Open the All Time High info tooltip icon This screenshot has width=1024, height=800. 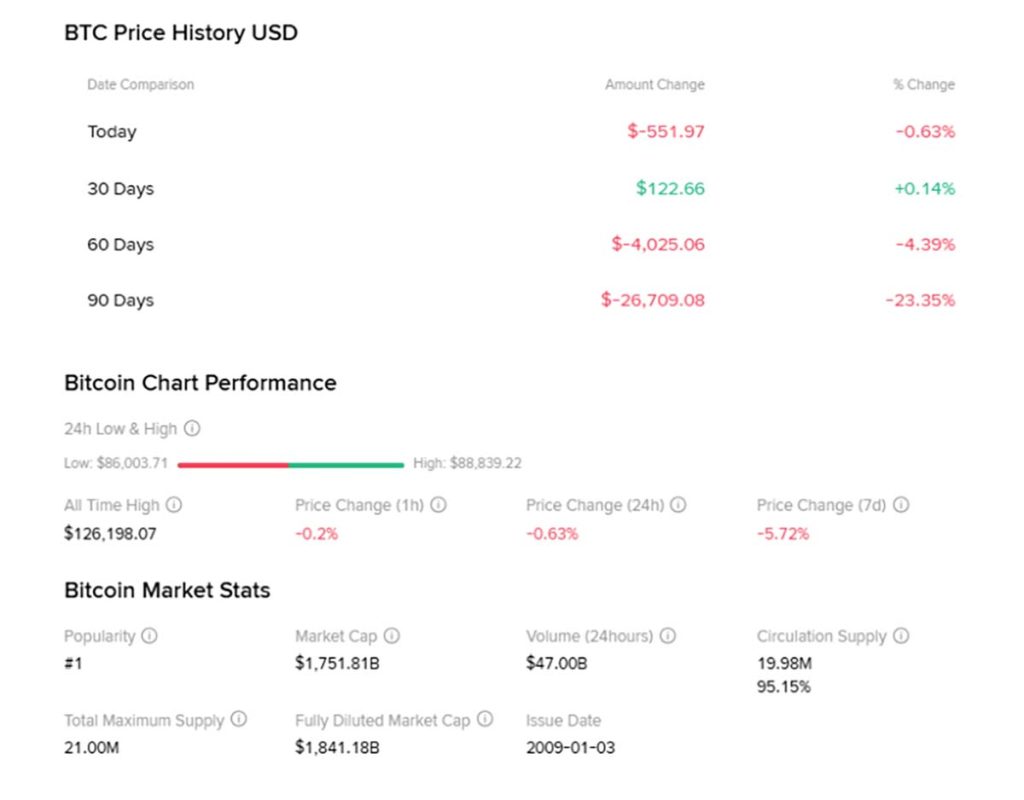point(174,505)
